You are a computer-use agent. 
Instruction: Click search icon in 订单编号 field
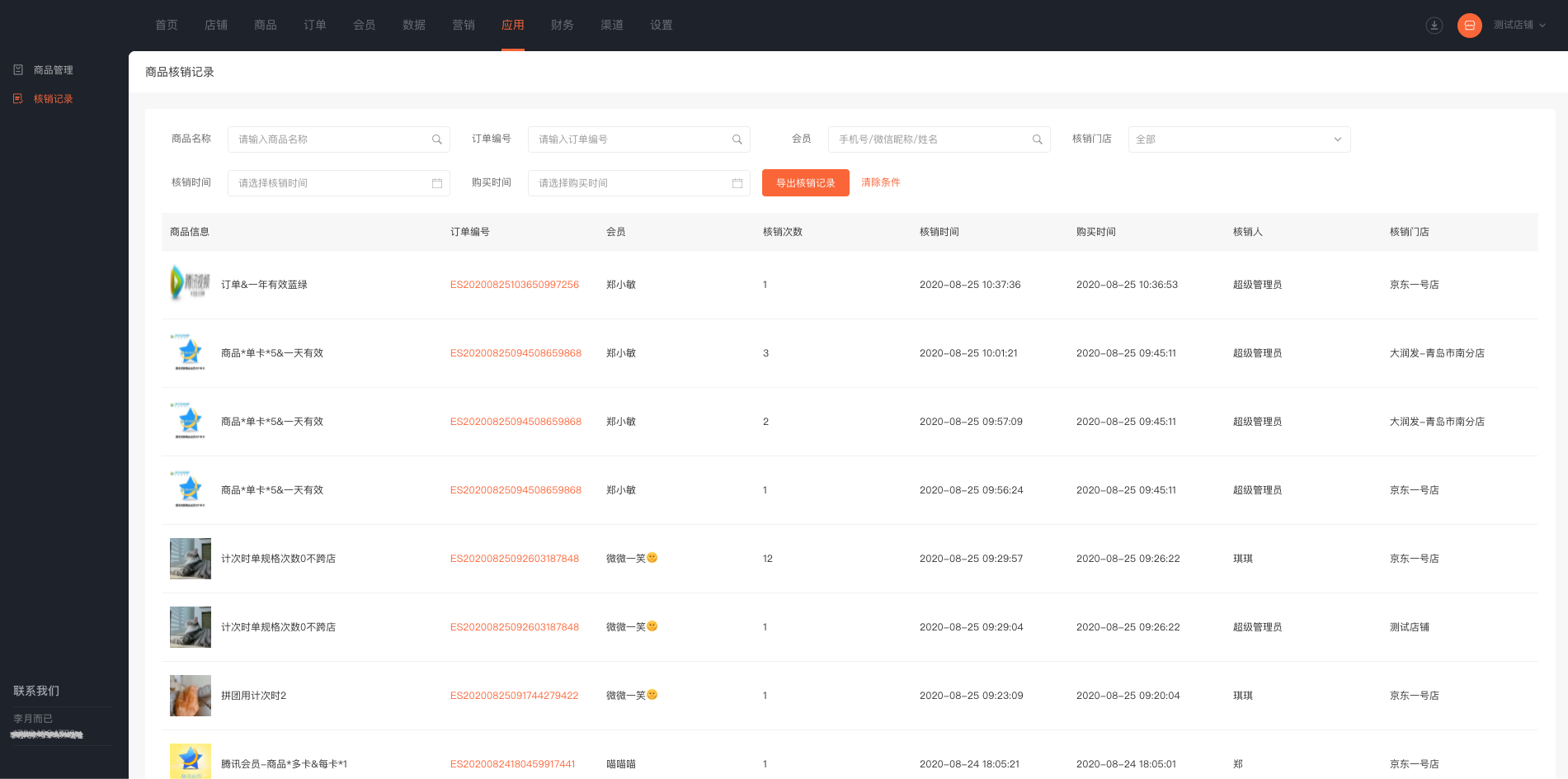737,139
